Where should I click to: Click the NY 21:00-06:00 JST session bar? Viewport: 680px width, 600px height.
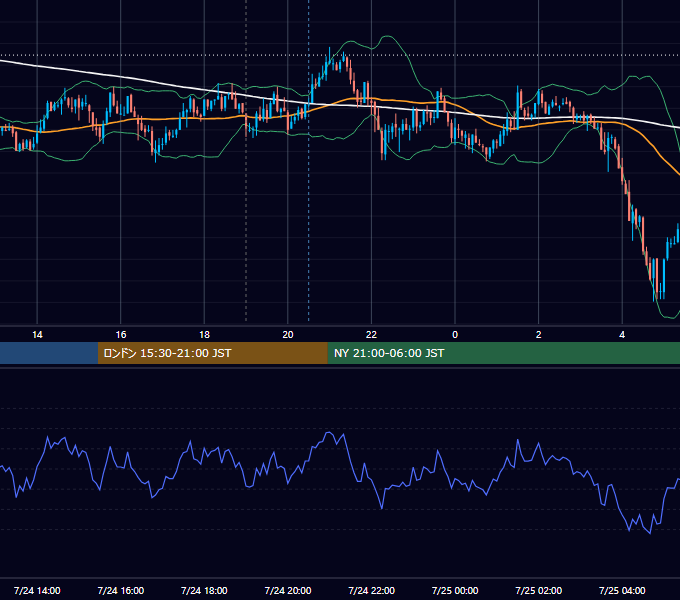pyautogui.click(x=503, y=353)
